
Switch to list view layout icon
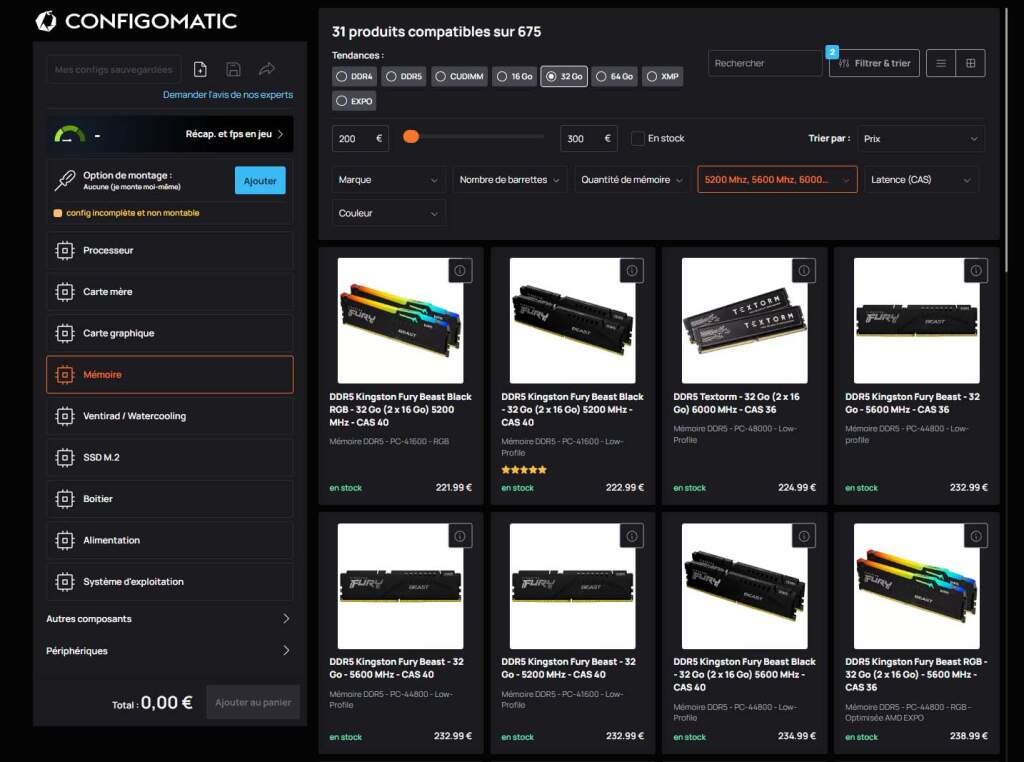coord(939,62)
